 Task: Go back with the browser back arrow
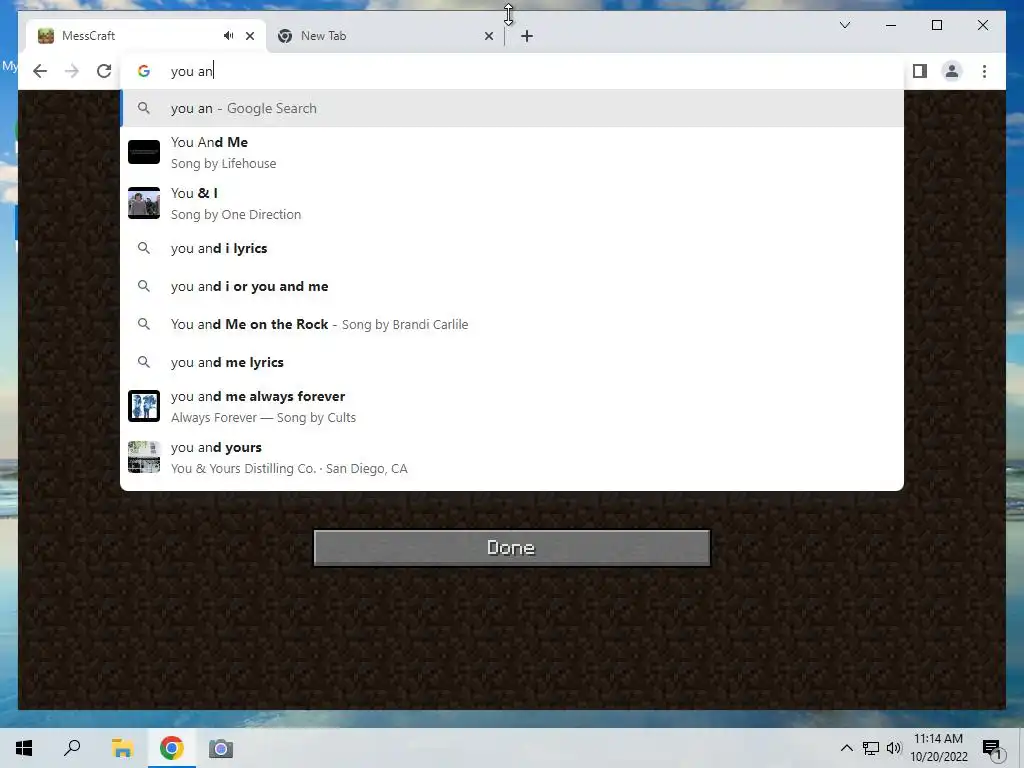[40, 71]
